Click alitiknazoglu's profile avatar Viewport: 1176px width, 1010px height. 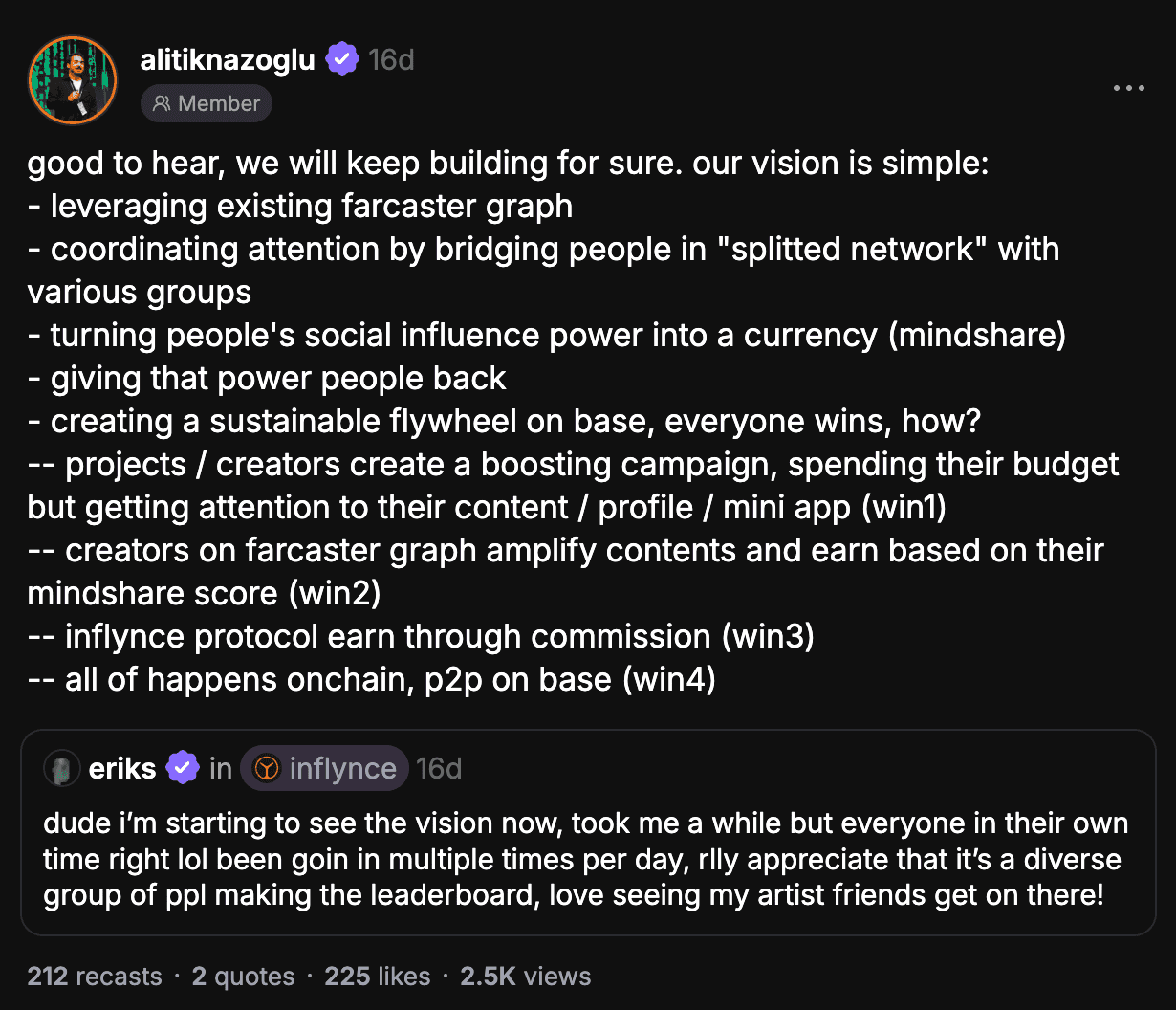(x=72, y=79)
